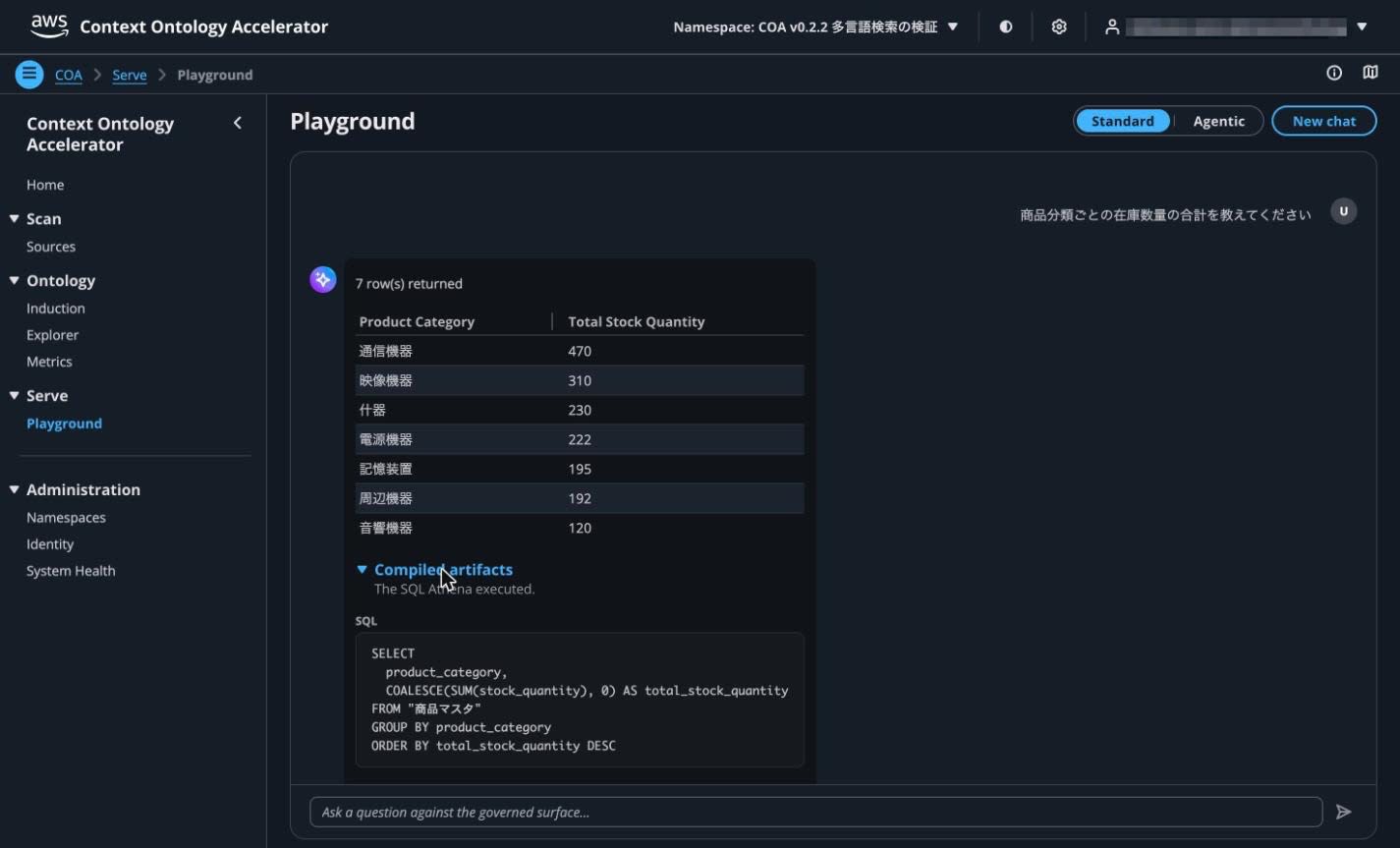Collapse the Ontology section in sidebar
The image size is (1400, 848).
click(14, 281)
